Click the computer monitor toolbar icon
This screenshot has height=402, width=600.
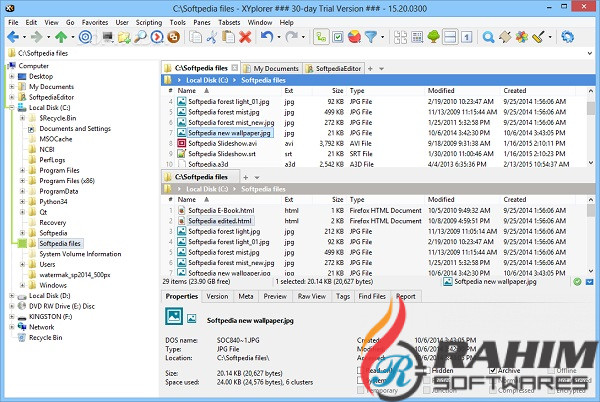(108, 37)
